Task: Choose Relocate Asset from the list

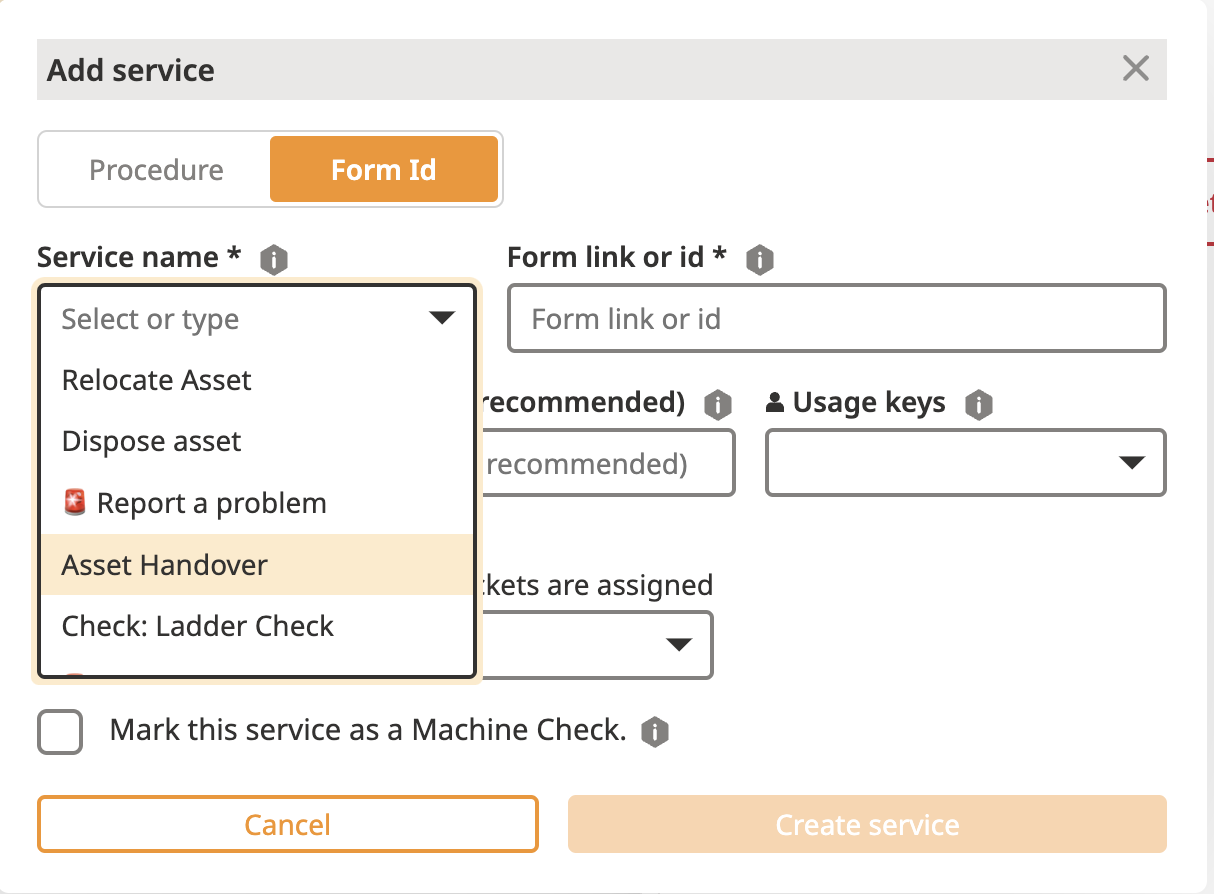Action: point(157,381)
